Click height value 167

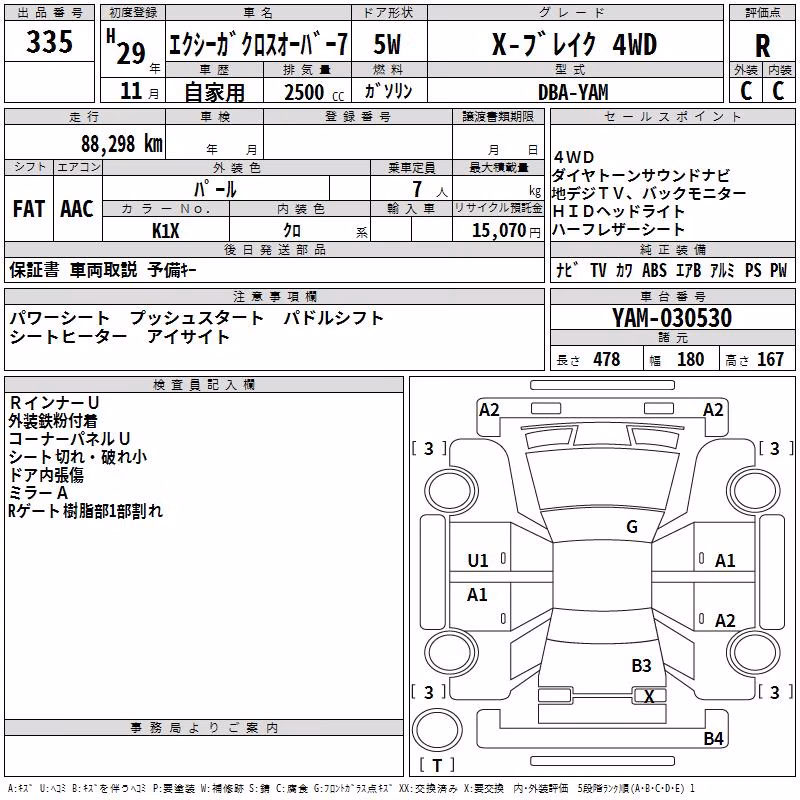770,360
